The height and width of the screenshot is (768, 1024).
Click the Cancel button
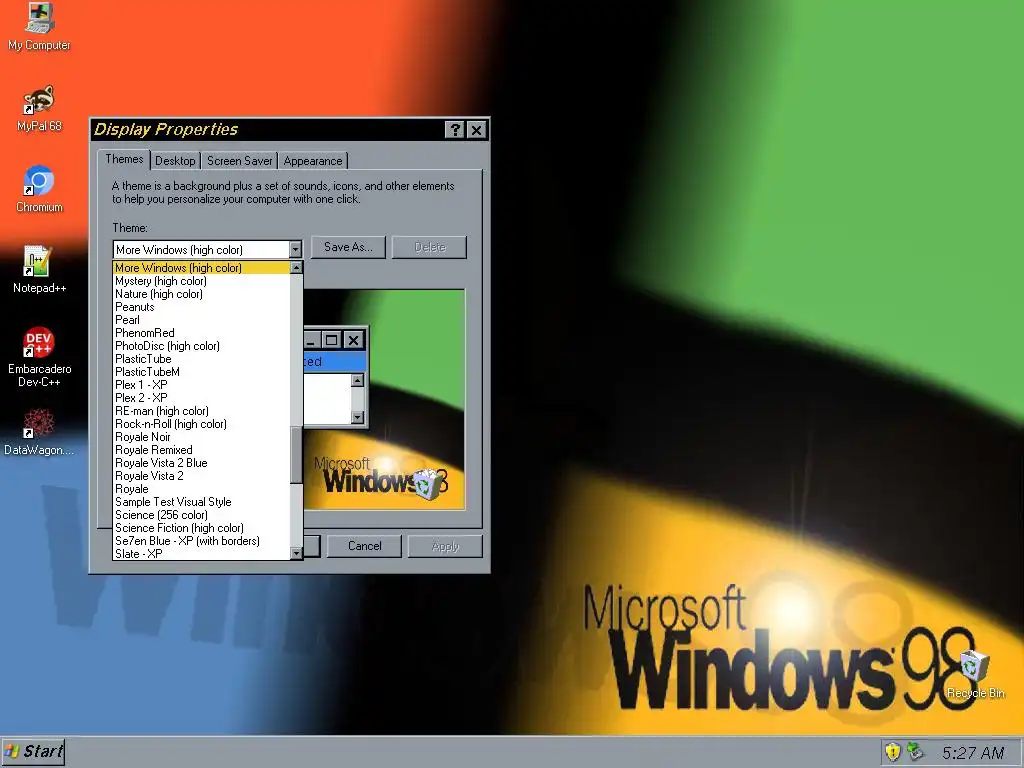(364, 546)
